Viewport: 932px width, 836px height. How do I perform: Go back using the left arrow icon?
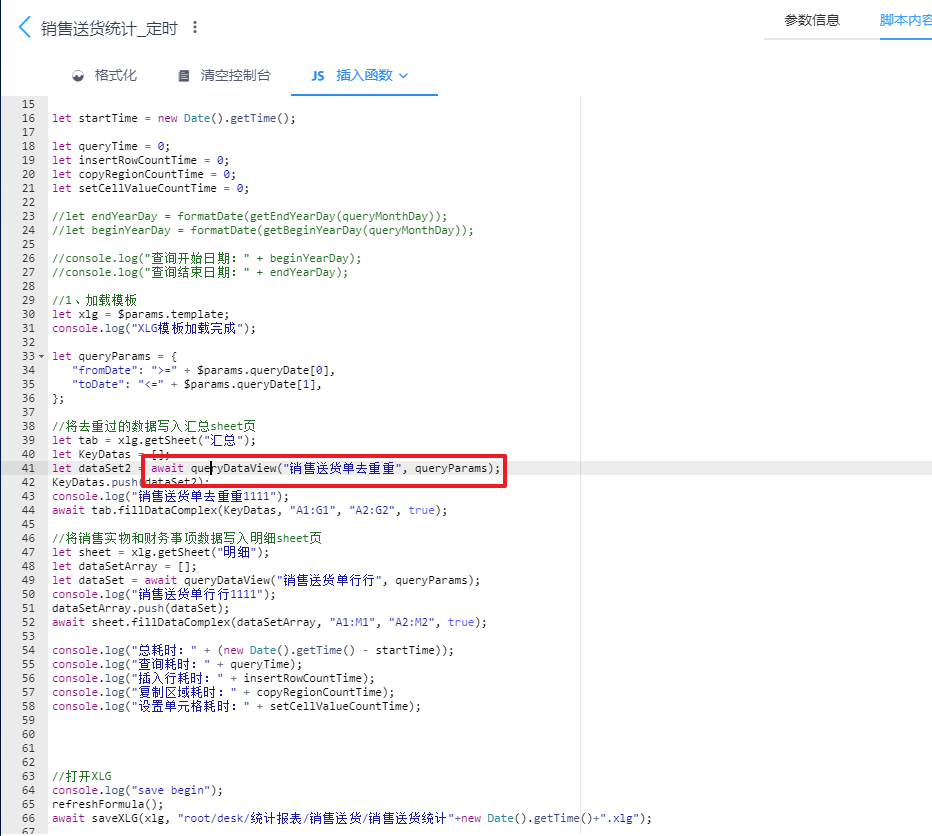click(x=24, y=27)
